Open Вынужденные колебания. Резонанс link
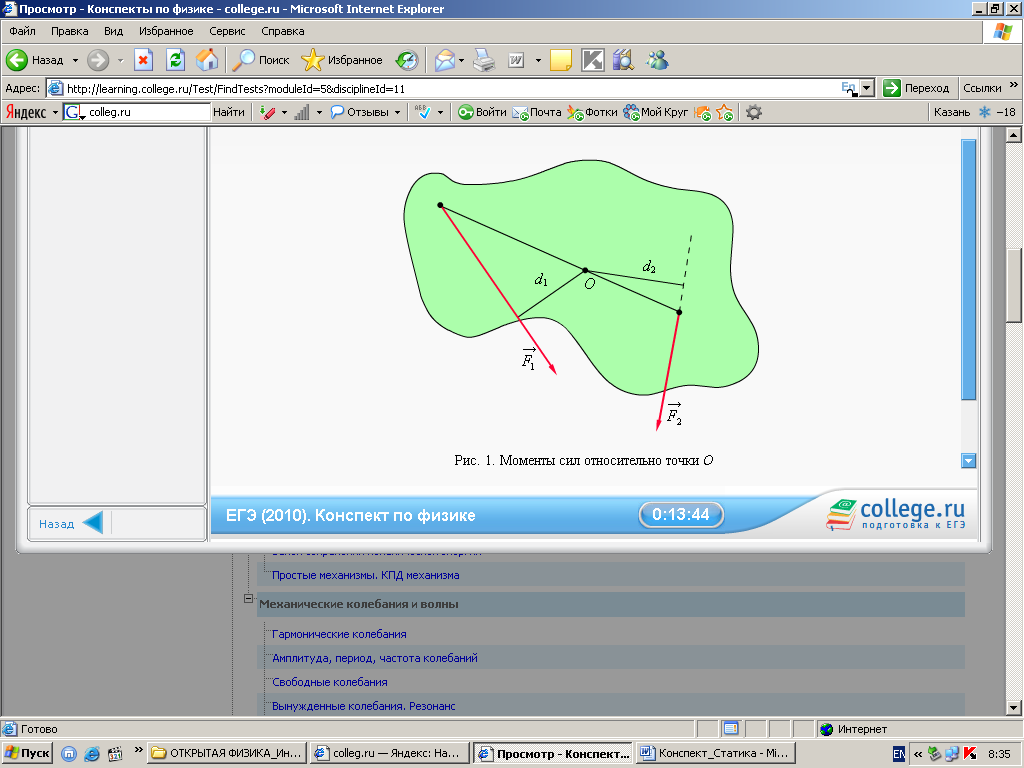The width and height of the screenshot is (1024, 768). 364,706
